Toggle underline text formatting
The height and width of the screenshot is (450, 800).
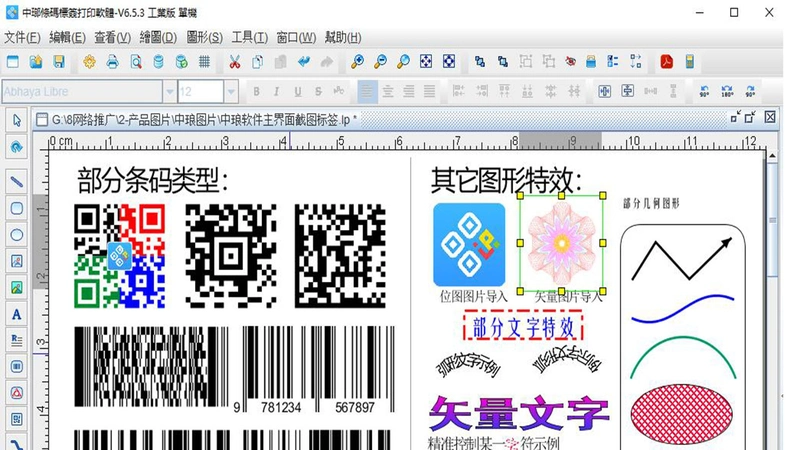click(x=297, y=92)
